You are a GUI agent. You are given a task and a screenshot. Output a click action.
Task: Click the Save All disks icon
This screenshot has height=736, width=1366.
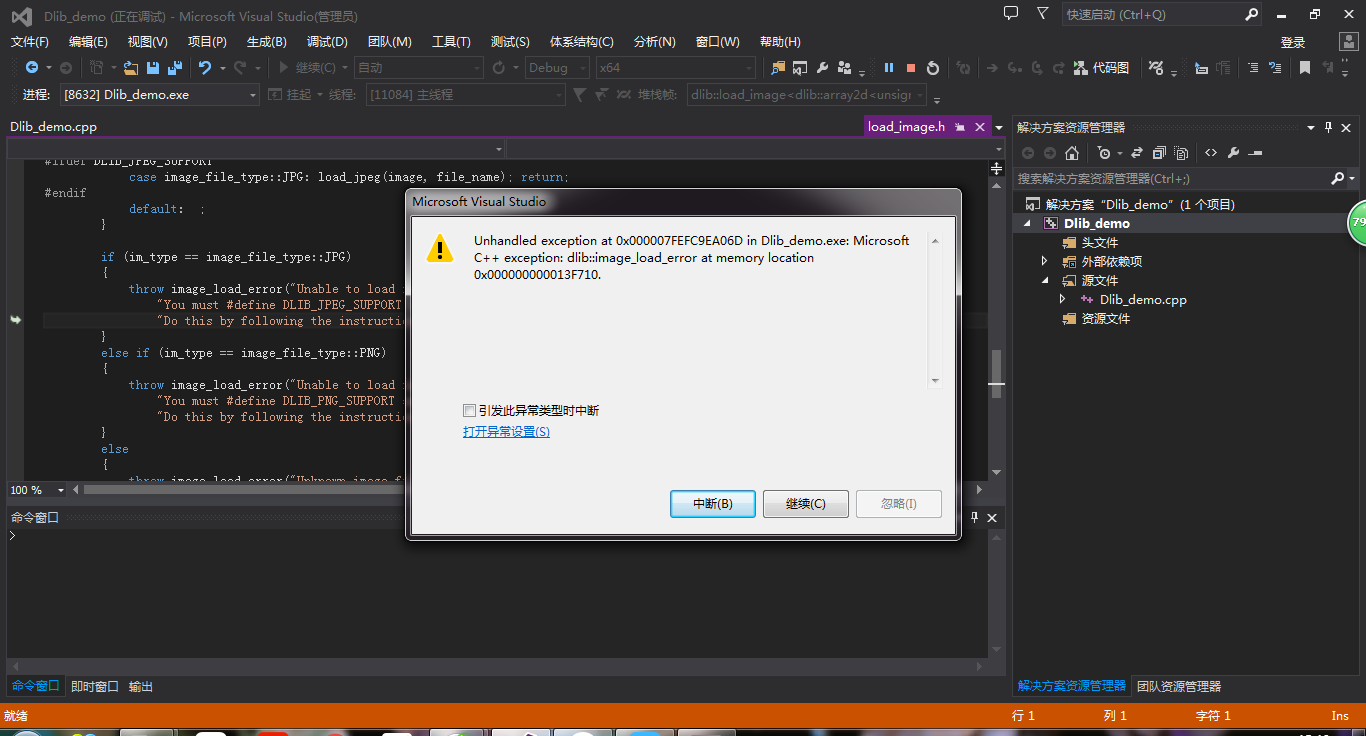coord(175,68)
